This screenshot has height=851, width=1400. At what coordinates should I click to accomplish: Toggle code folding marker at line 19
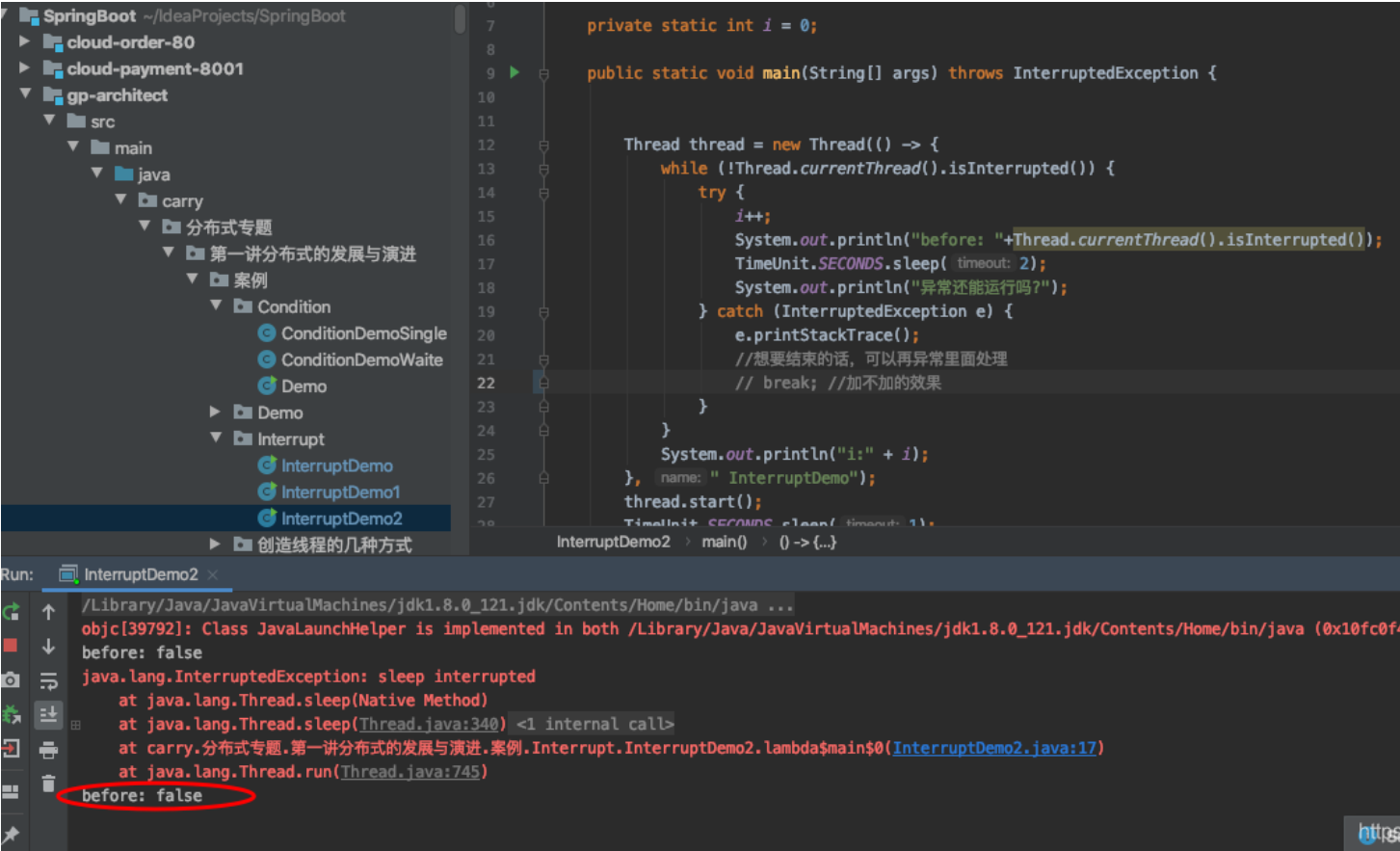[x=543, y=311]
